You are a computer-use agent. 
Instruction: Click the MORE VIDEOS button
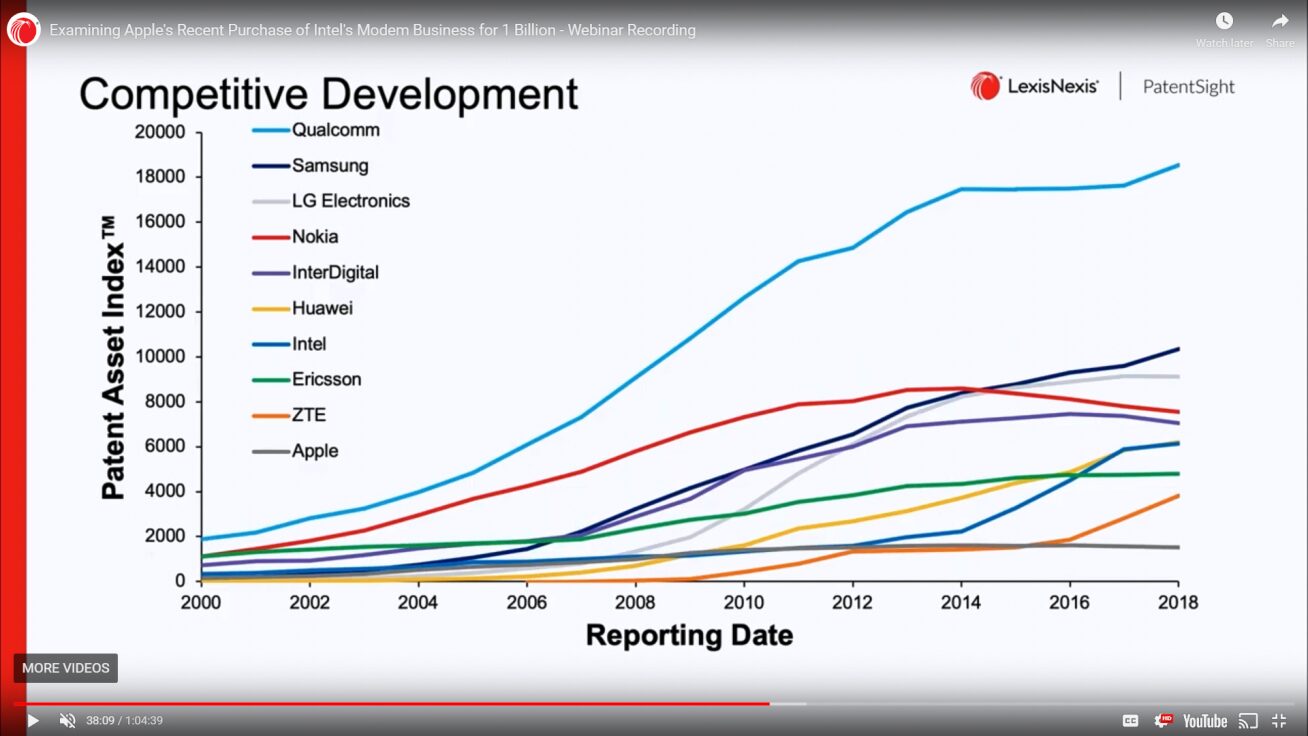click(x=66, y=668)
